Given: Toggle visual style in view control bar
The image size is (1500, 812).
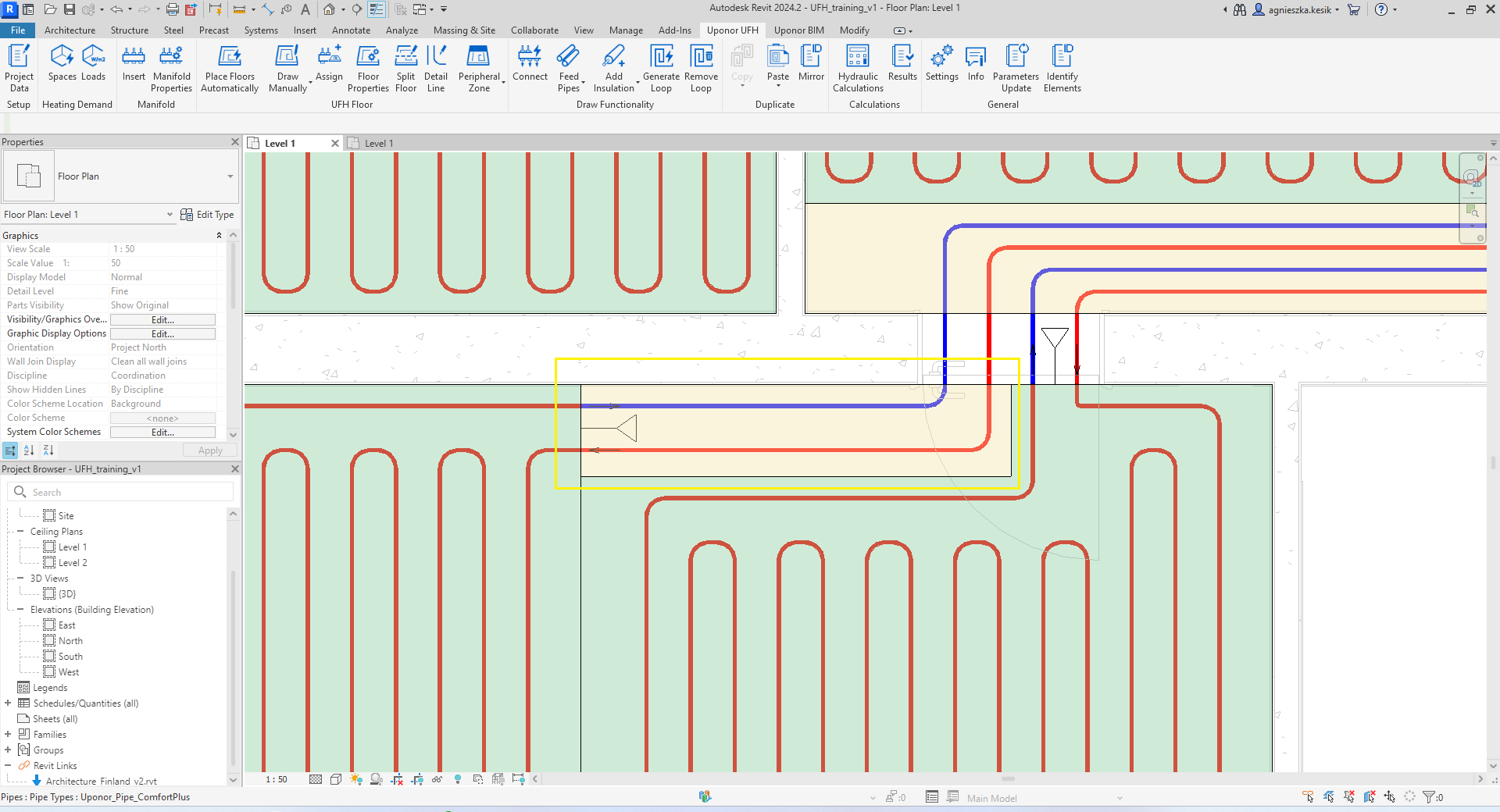Looking at the screenshot, I should [336, 779].
